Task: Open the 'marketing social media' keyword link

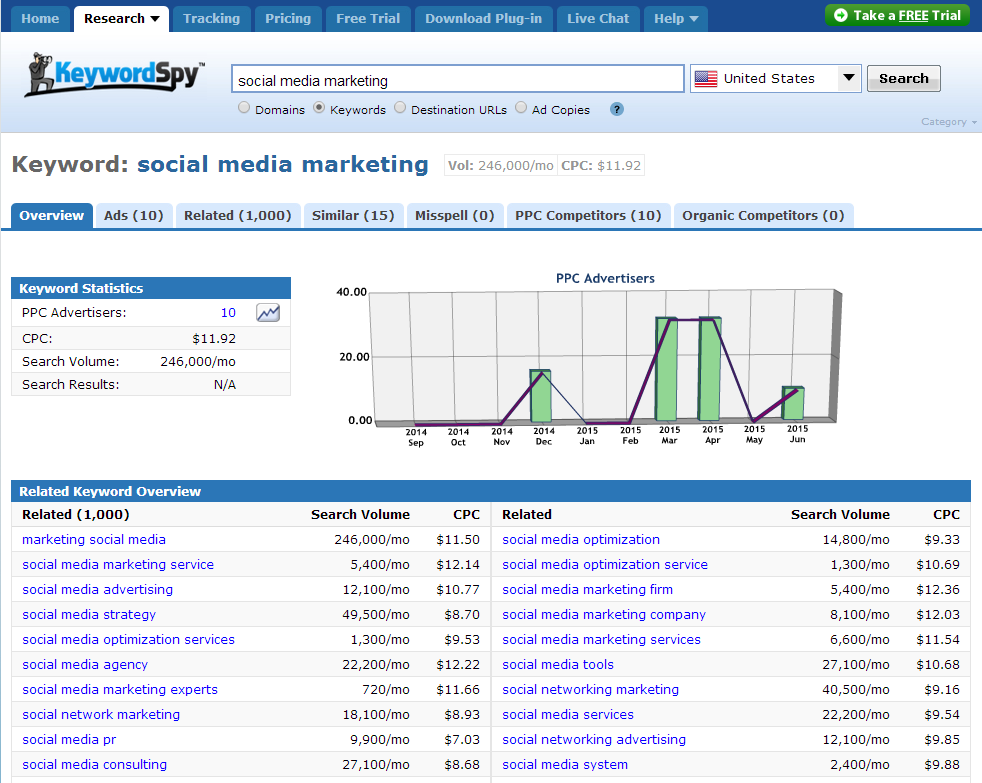Action: (x=94, y=539)
